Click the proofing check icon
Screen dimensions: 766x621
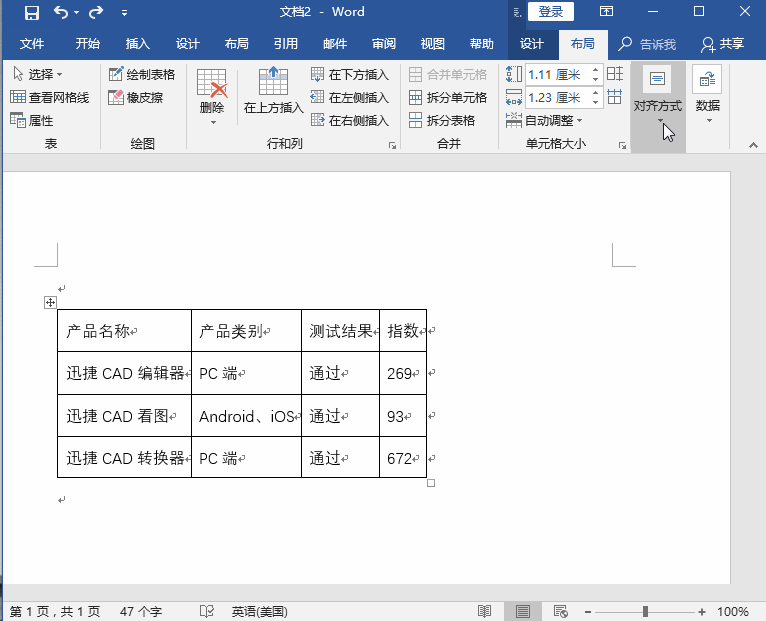tap(207, 611)
